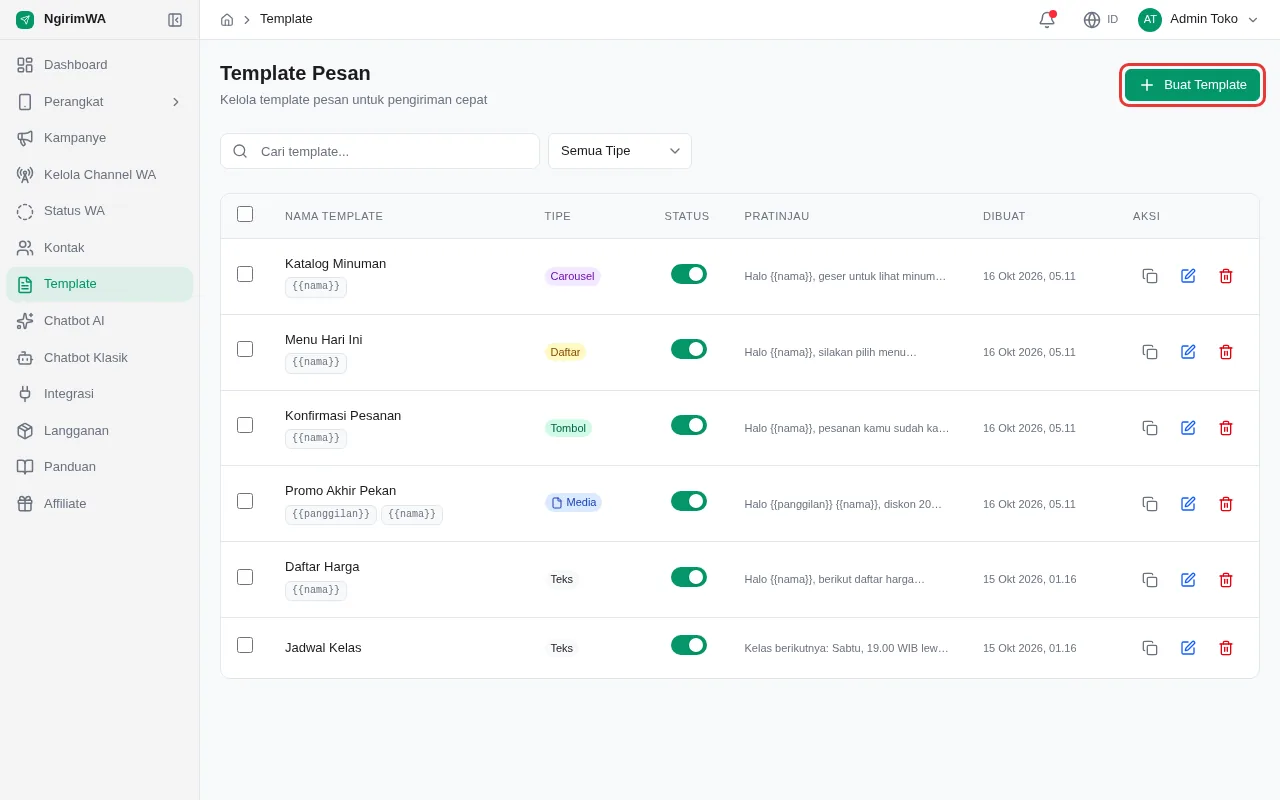1280x800 pixels.
Task: Check the Konfirmasi Pesanan row checkbox
Action: (x=245, y=425)
